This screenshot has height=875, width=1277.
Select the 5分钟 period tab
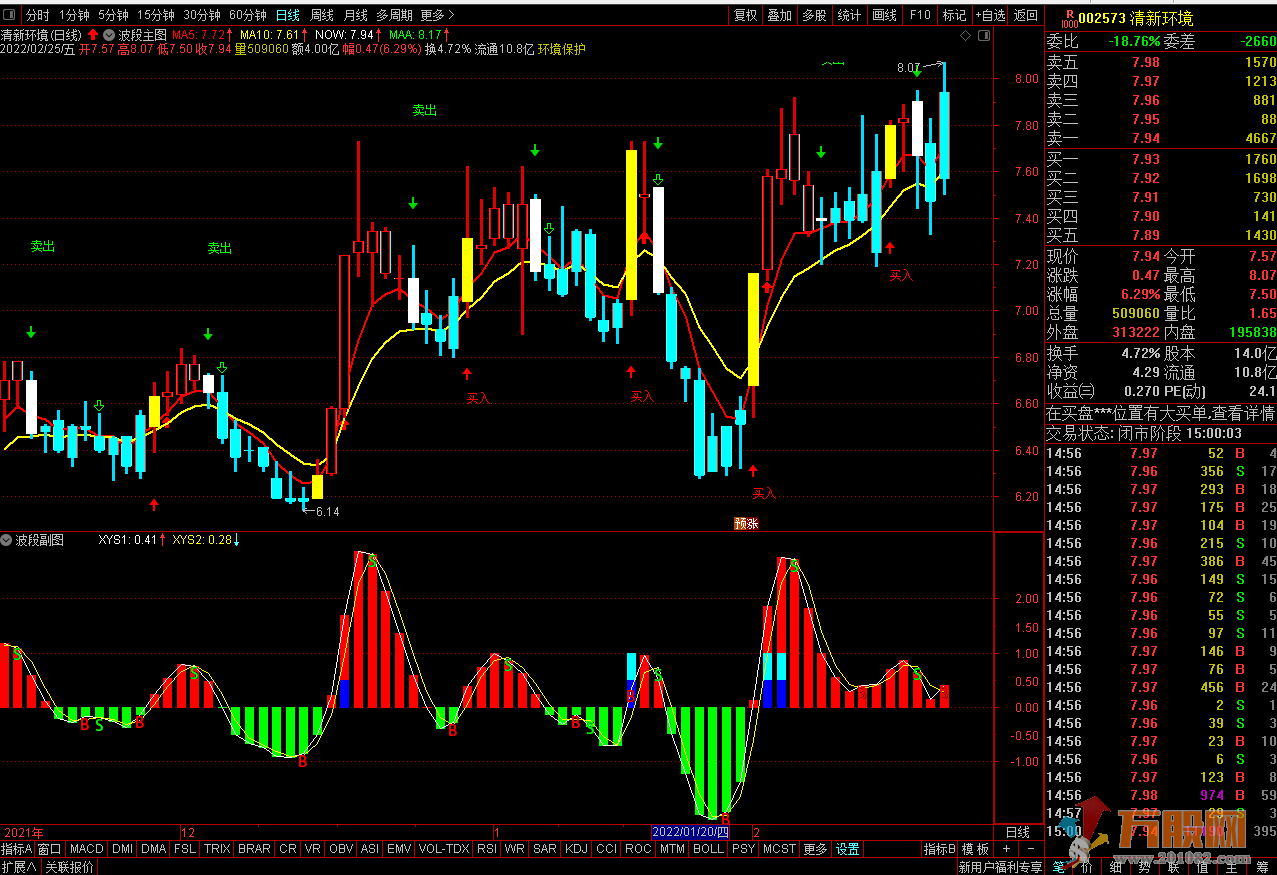click(113, 15)
